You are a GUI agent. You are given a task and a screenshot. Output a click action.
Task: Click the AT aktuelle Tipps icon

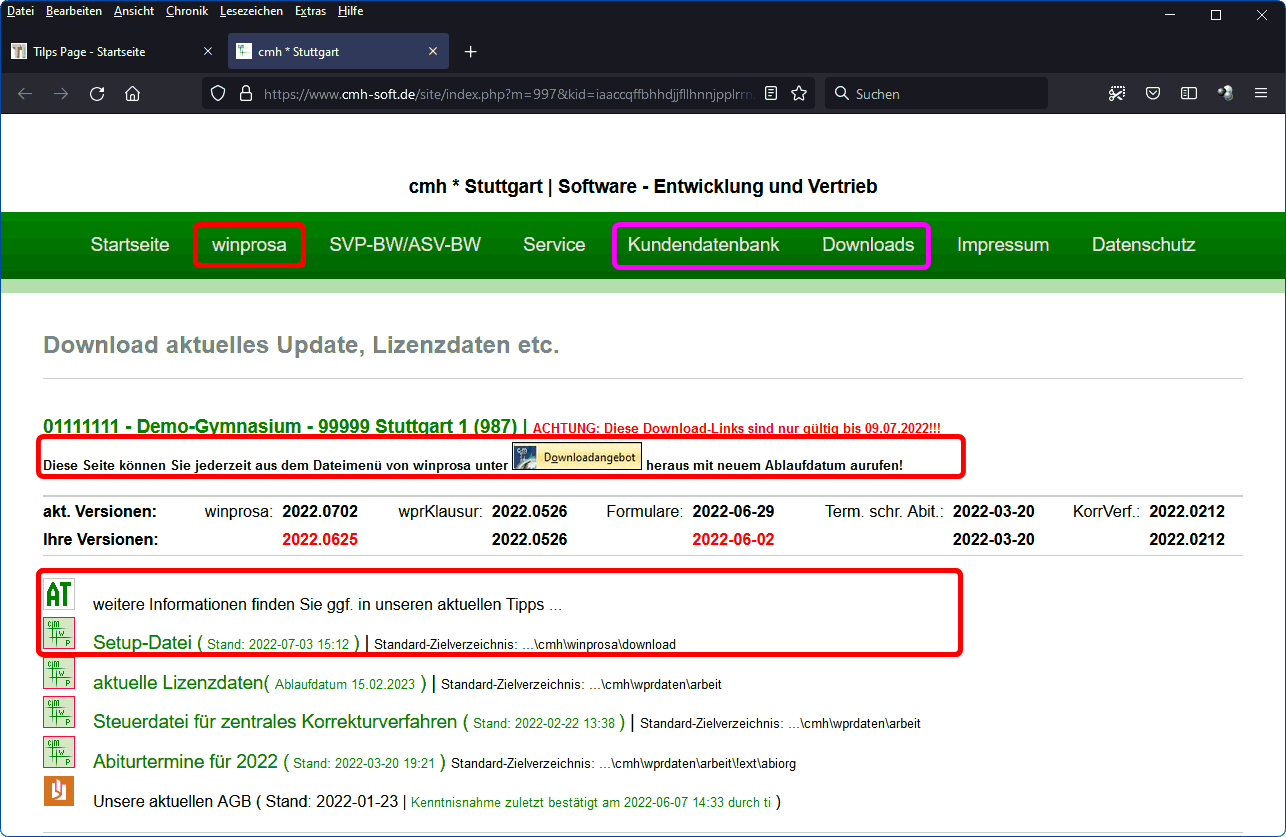pos(59,594)
